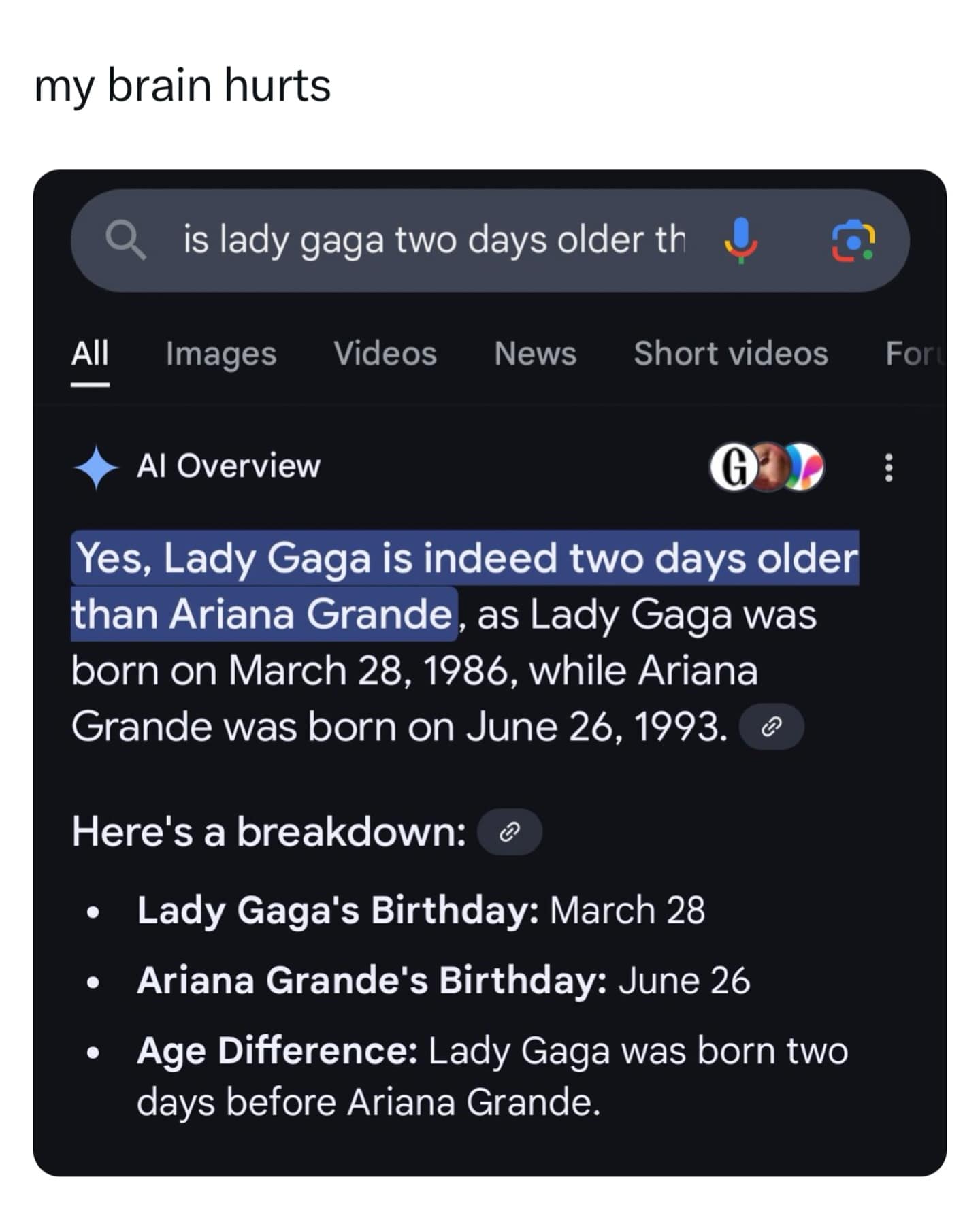
Task: Click the Lady Gaga's Birthday bullet
Action: coord(421,910)
